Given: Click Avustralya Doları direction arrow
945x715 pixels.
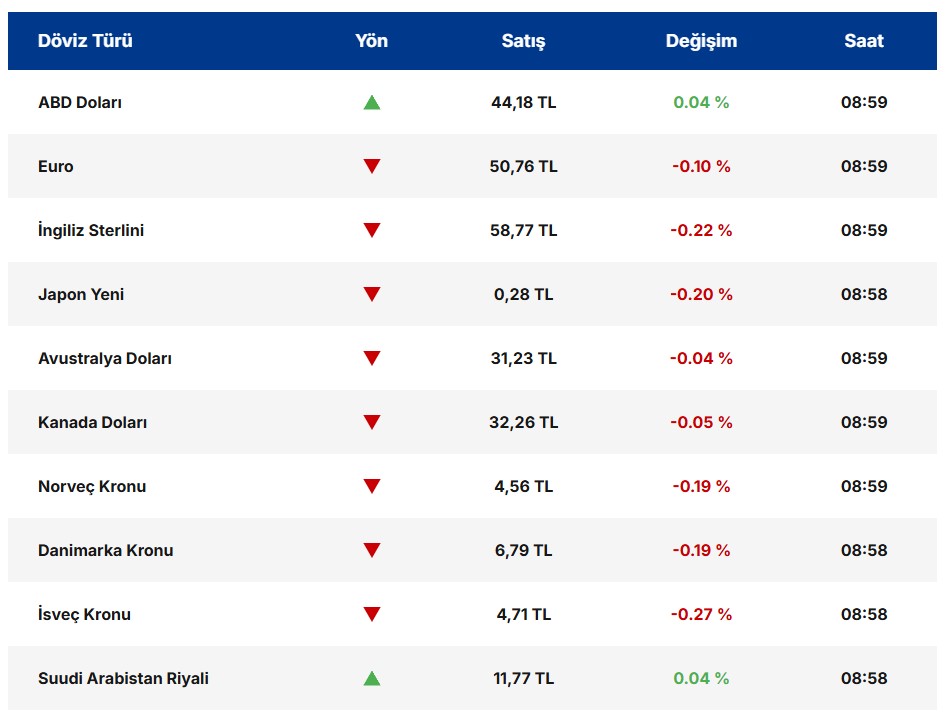Looking at the screenshot, I should (x=372, y=358).
